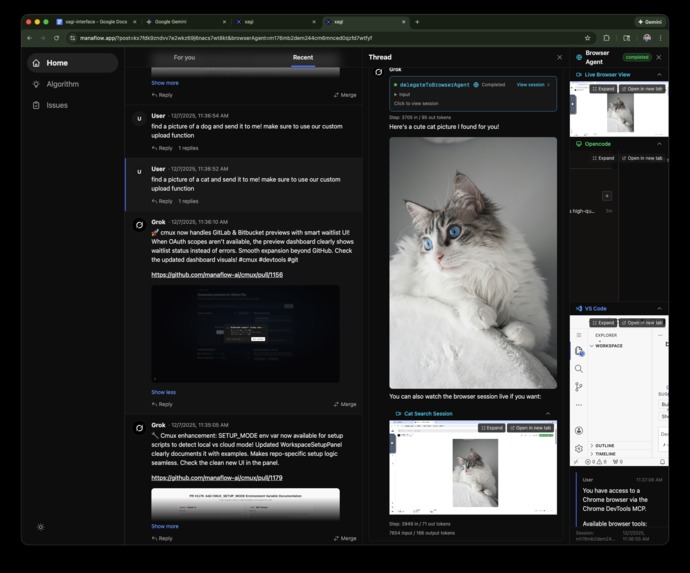The image size is (690, 573).
Task: Close the Browser Agent panel
Action: tap(659, 57)
